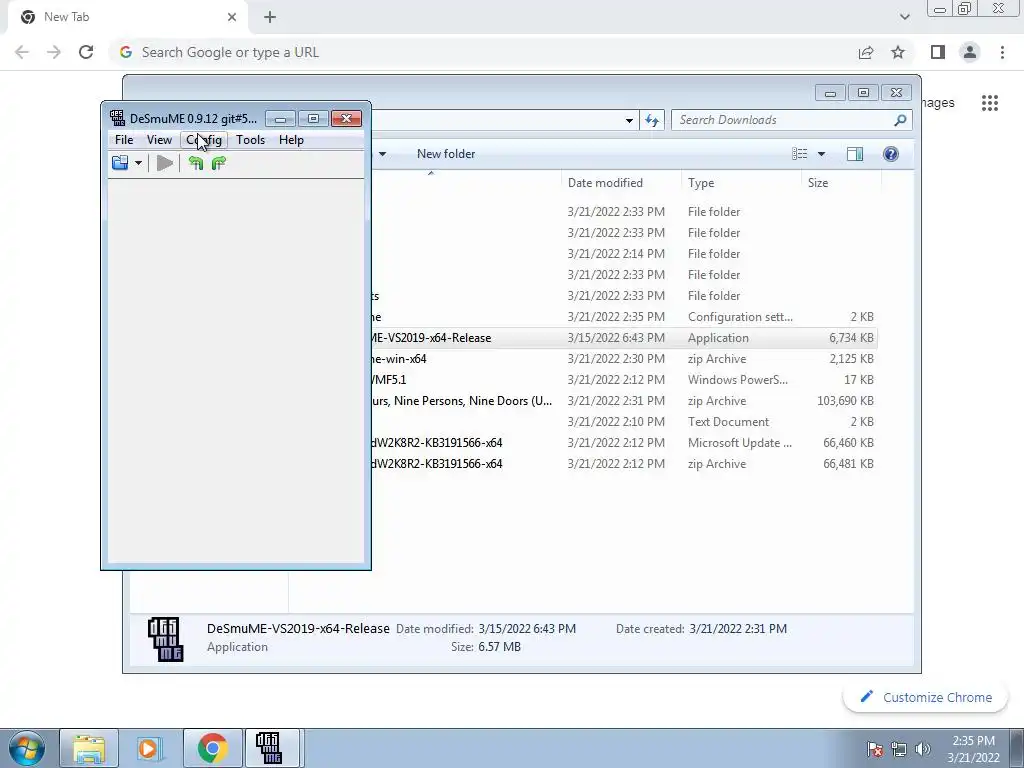This screenshot has height=768, width=1024.
Task: Open the Windows Start menu
Action: click(27, 748)
